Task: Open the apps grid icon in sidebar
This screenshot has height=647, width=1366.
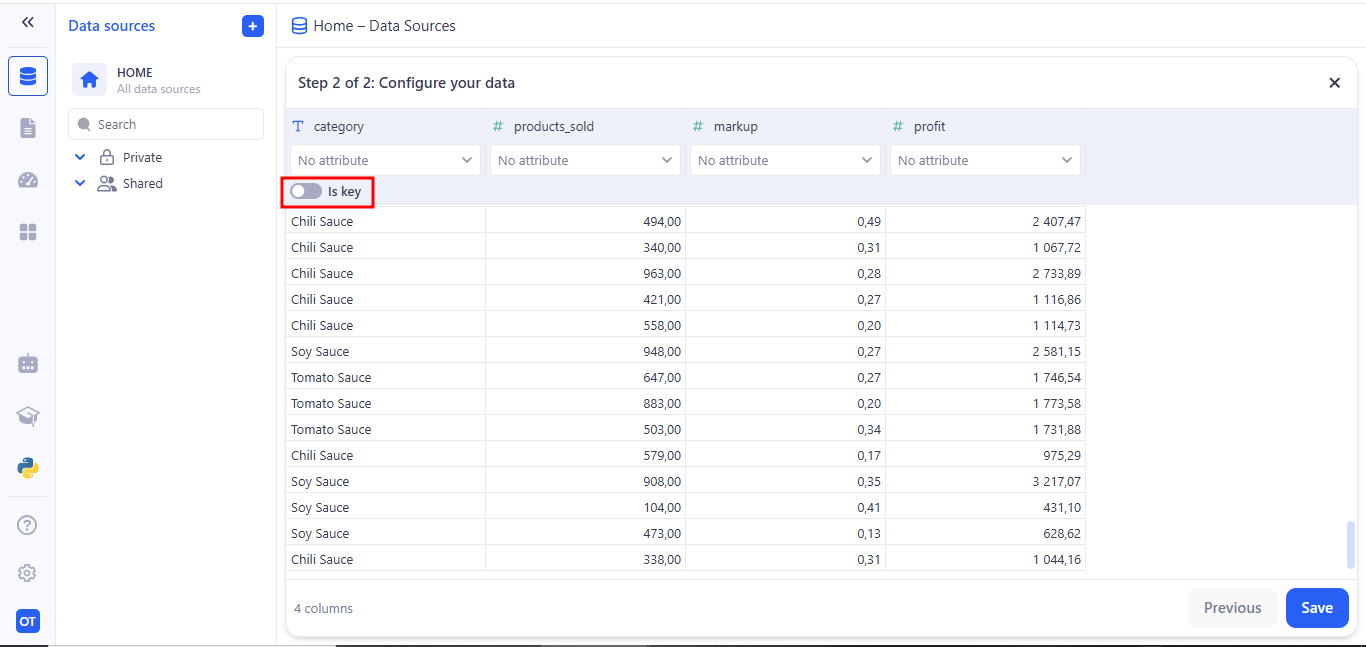Action: point(28,232)
